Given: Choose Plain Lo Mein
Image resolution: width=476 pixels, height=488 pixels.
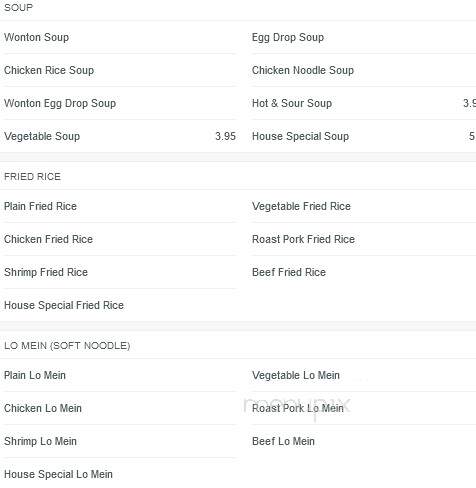Looking at the screenshot, I should click(x=35, y=375).
